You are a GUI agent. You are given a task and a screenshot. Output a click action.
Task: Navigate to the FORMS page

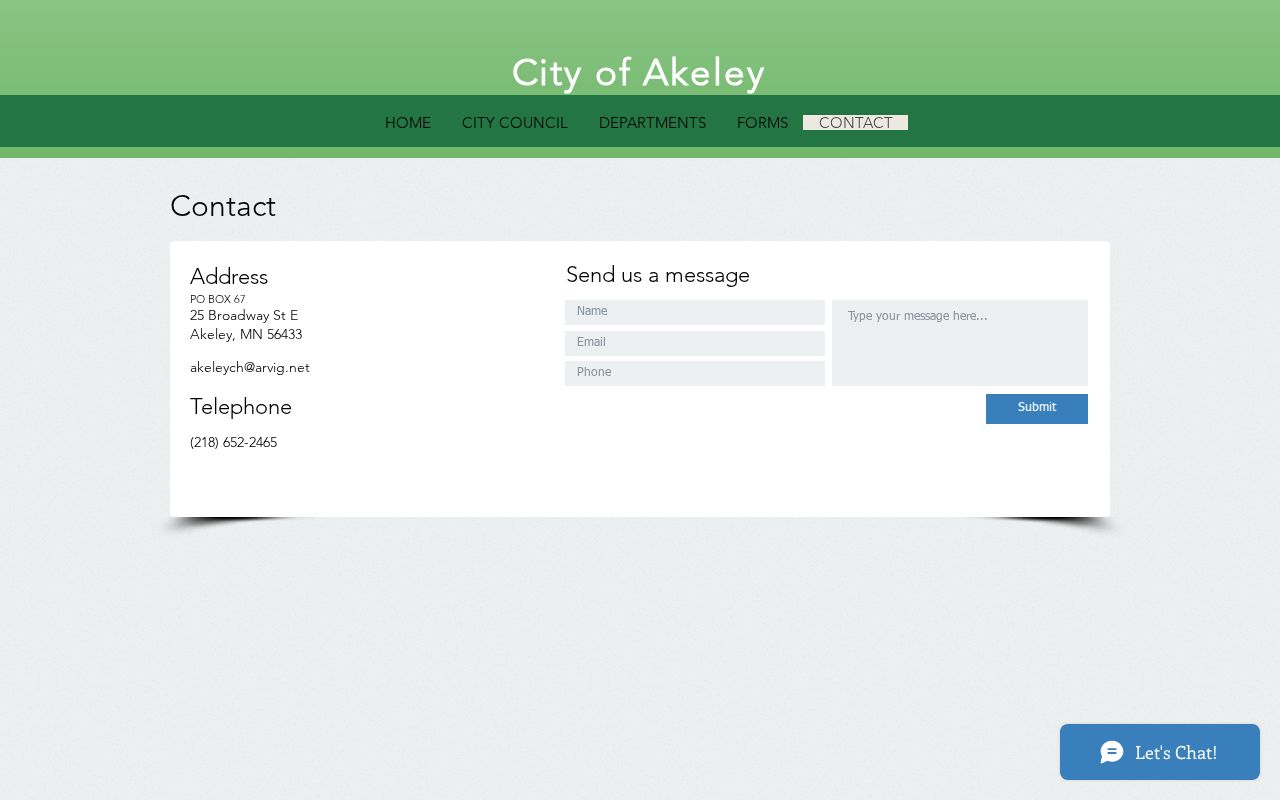(762, 123)
